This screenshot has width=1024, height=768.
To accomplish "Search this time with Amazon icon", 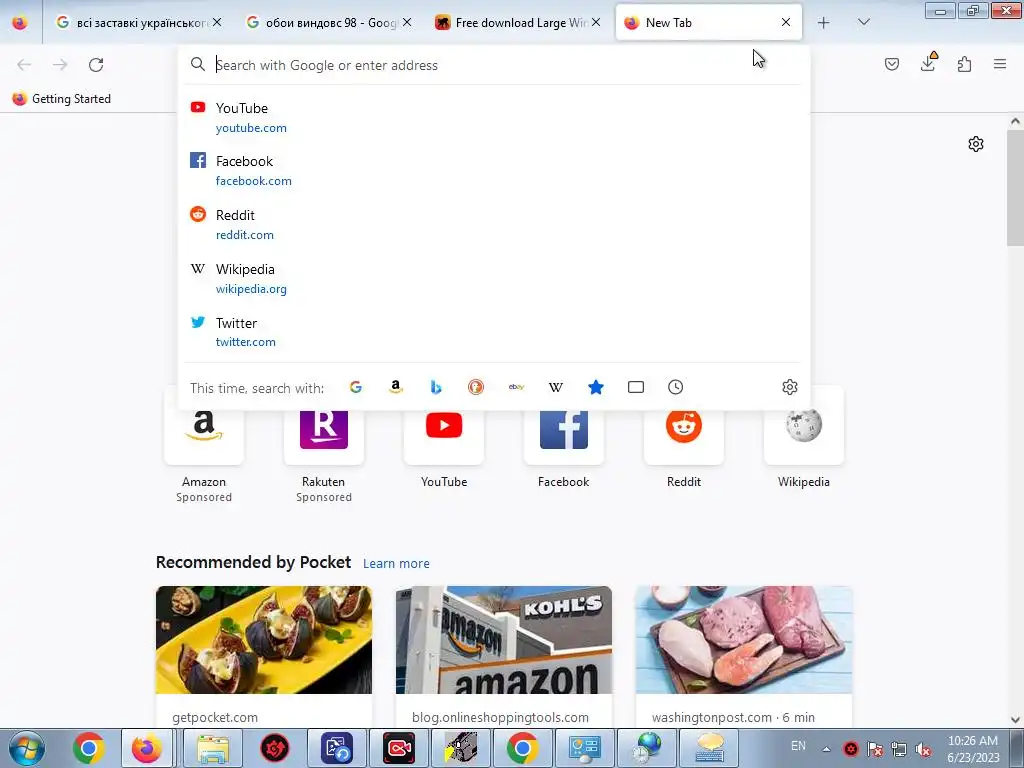I will point(395,387).
